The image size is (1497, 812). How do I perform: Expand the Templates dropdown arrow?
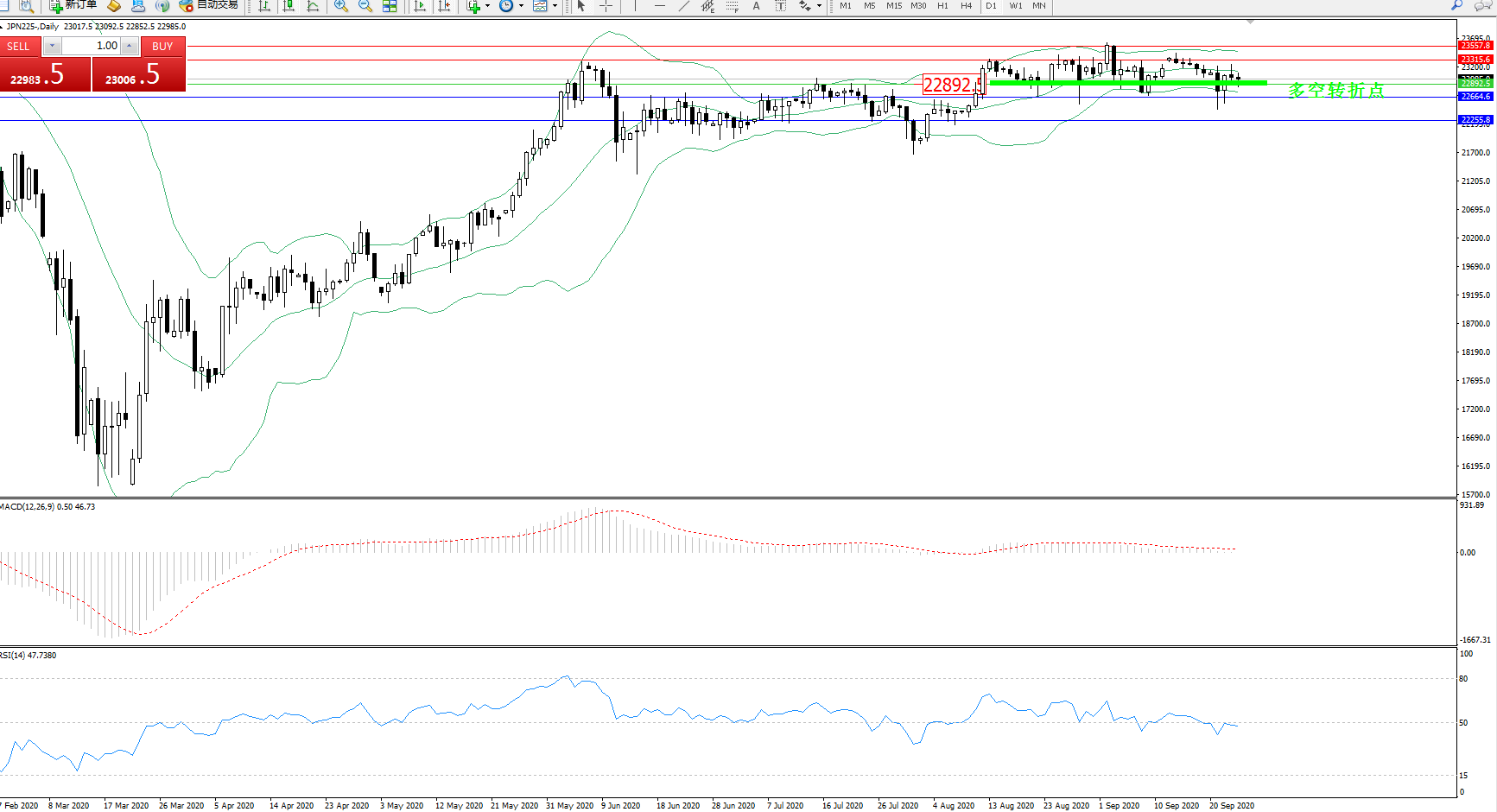tap(555, 6)
